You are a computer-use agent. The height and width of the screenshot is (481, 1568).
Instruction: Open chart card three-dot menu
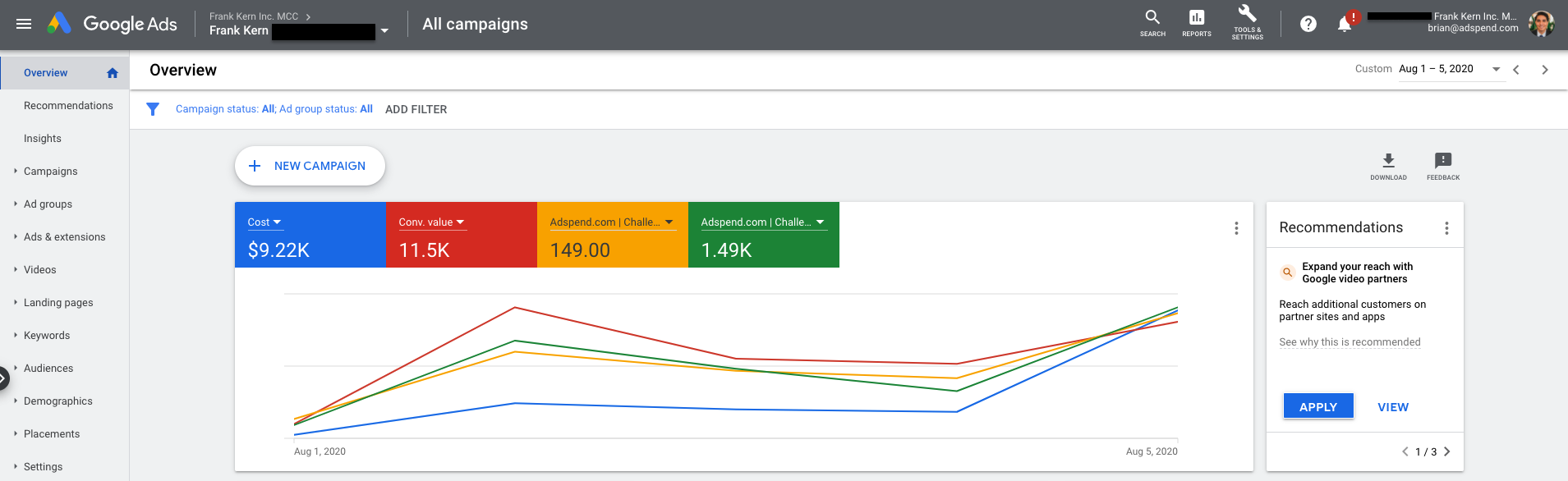point(1236,228)
